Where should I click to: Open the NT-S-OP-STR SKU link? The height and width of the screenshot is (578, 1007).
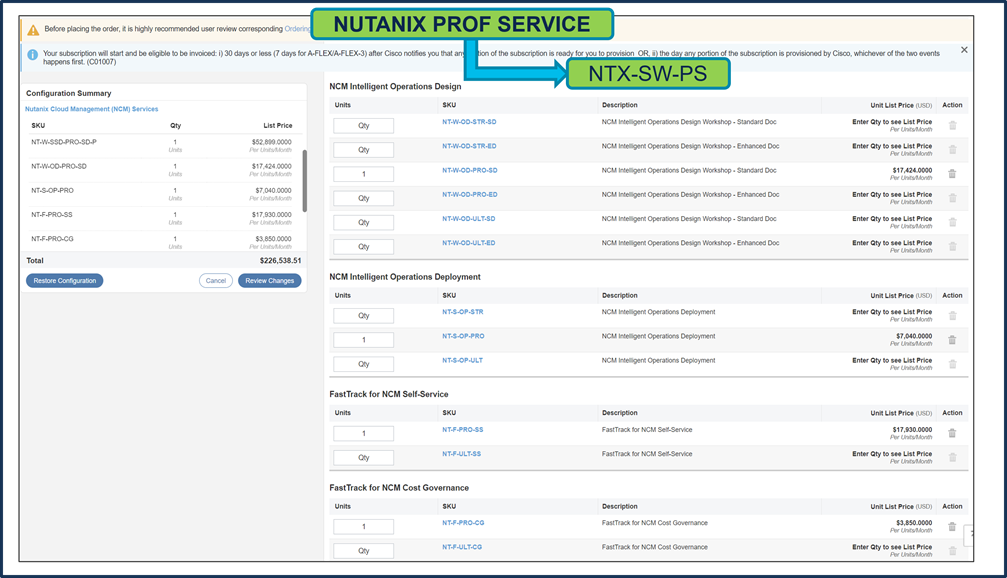462,311
